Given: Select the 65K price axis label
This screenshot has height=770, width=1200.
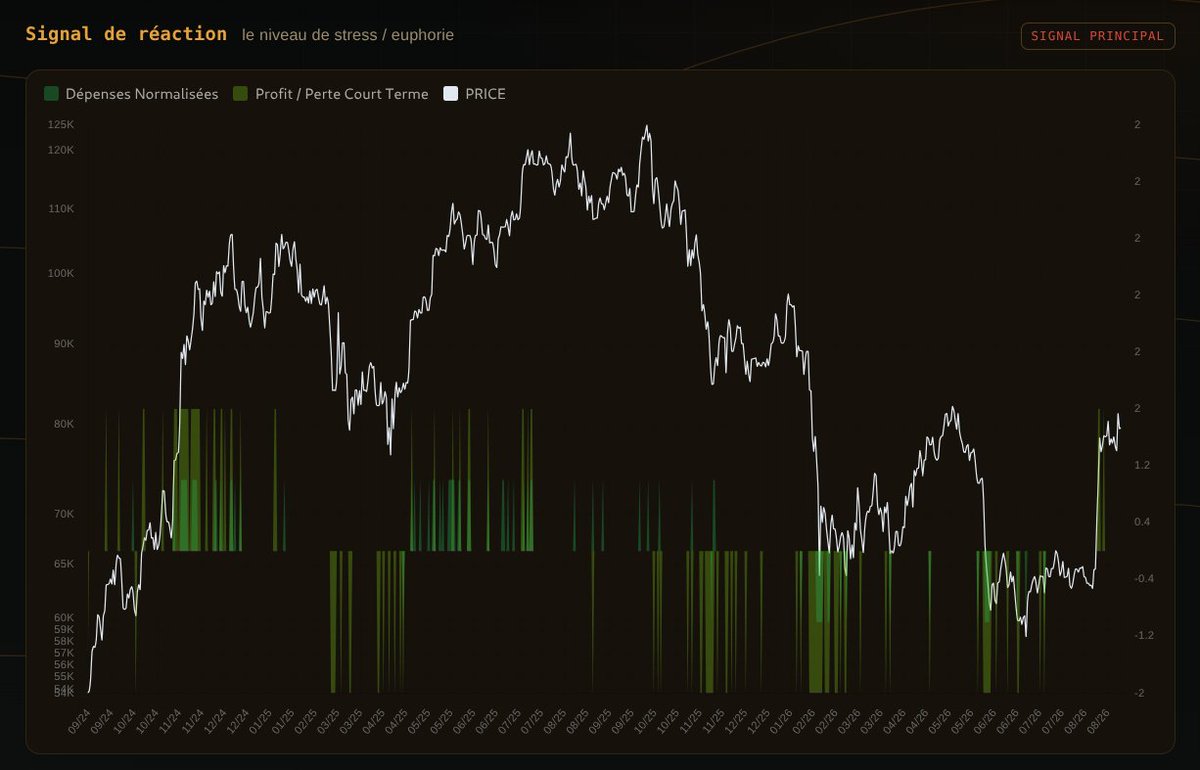Looking at the screenshot, I should (x=64, y=564).
